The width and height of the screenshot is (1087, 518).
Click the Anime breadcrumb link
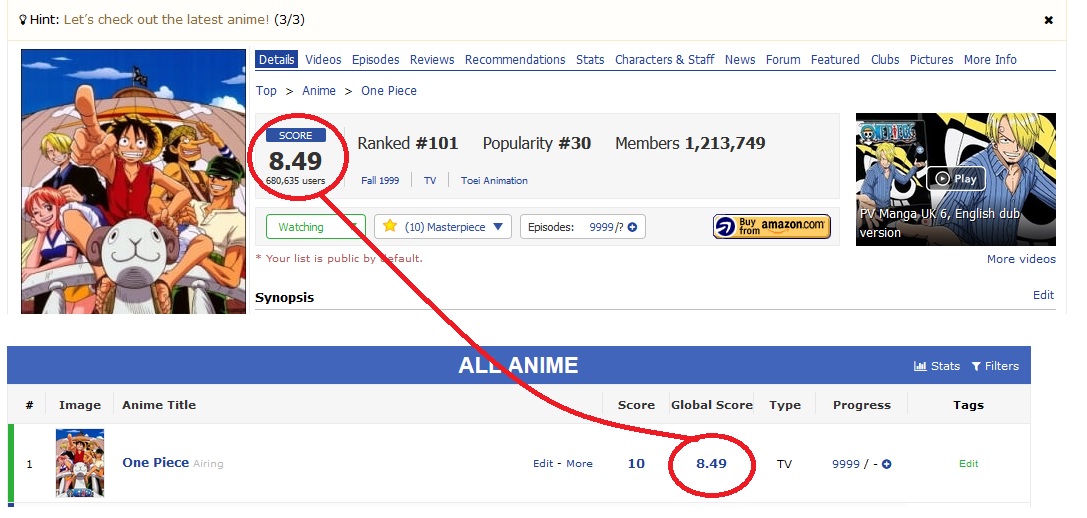pos(319,91)
